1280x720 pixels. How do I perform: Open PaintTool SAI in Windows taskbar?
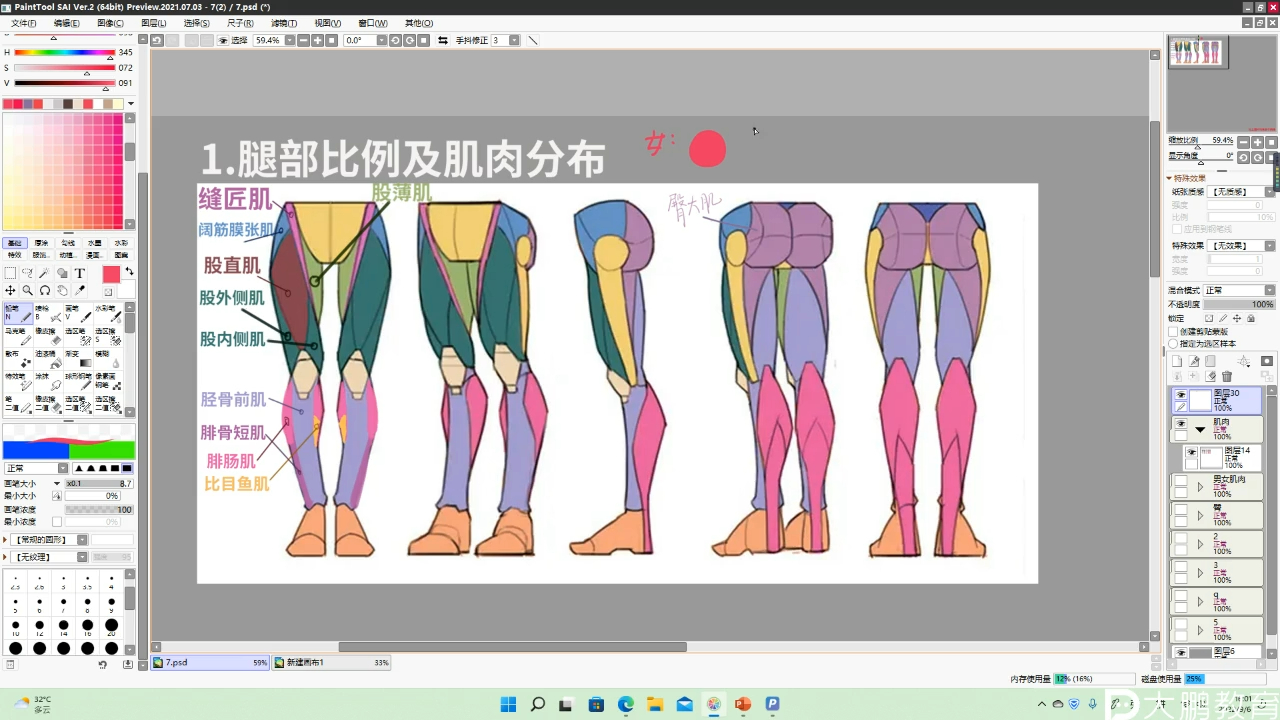(x=713, y=704)
